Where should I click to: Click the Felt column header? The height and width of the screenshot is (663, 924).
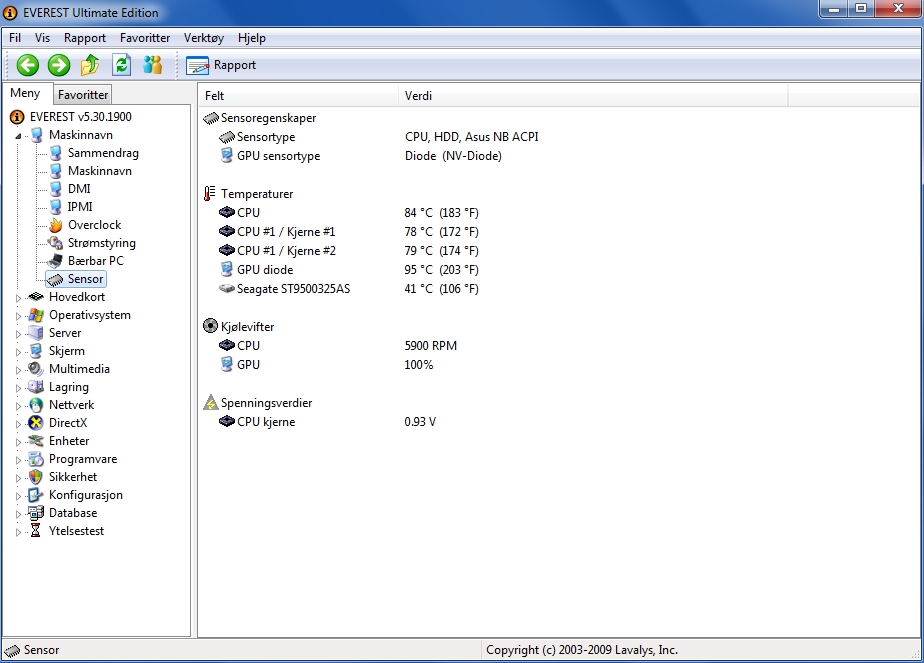pos(299,95)
